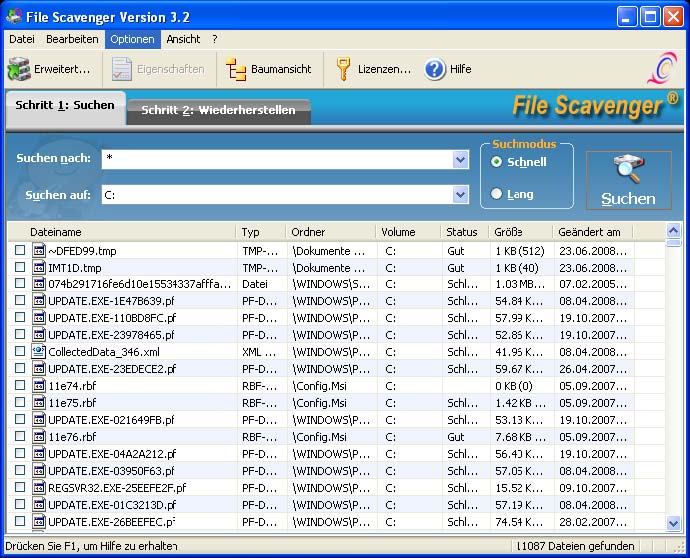Open Lizenzen key icon
The image size is (690, 558).
343,69
